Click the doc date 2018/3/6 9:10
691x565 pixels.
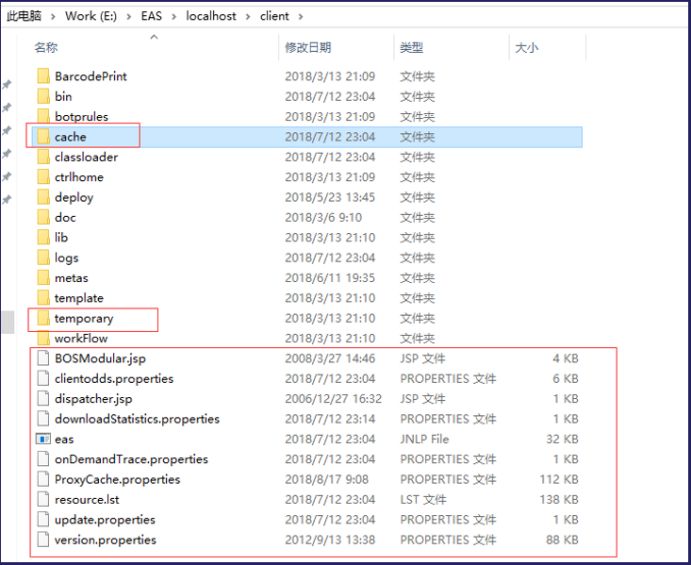coord(323,217)
